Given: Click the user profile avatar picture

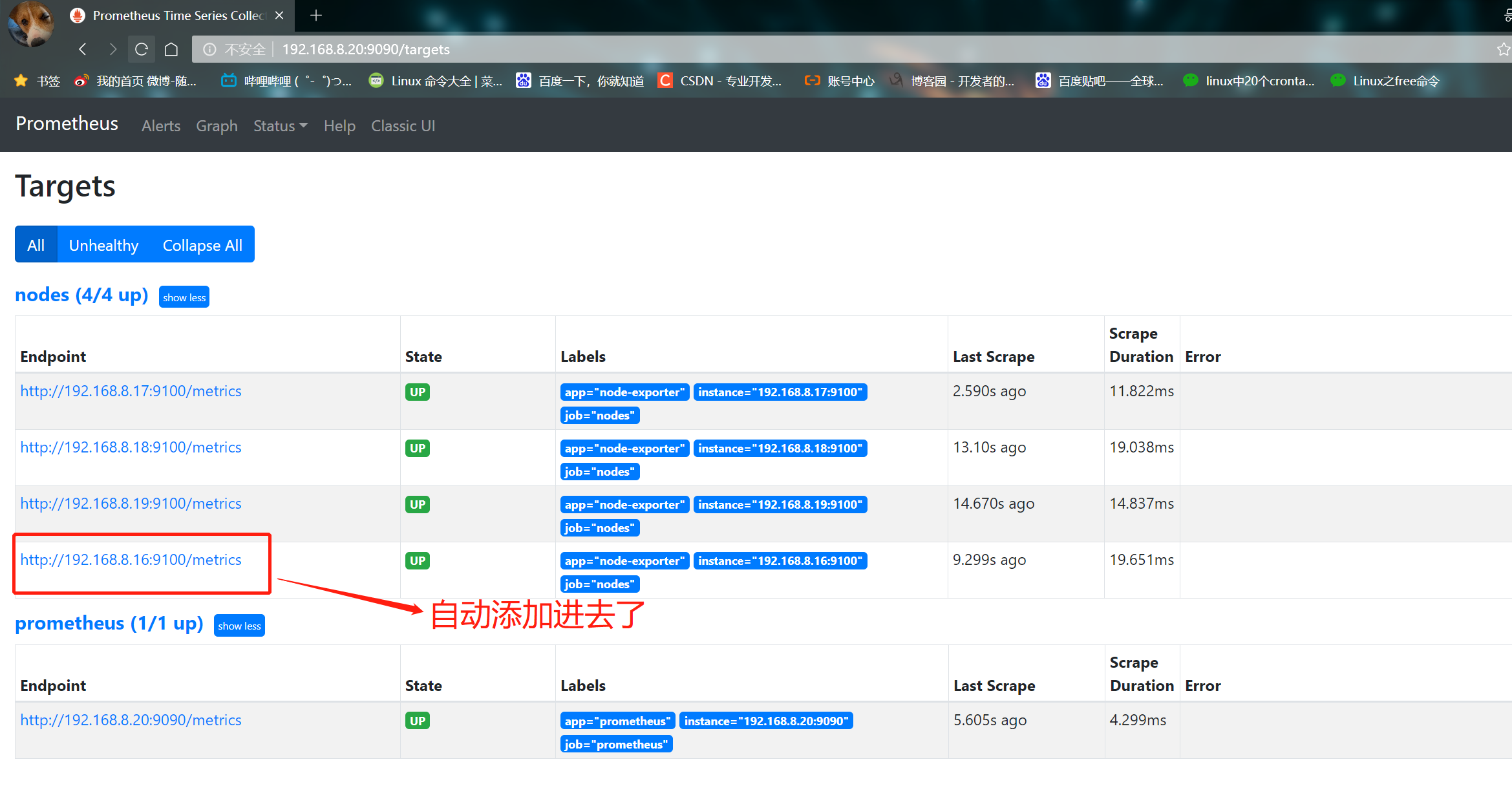Looking at the screenshot, I should [30, 25].
